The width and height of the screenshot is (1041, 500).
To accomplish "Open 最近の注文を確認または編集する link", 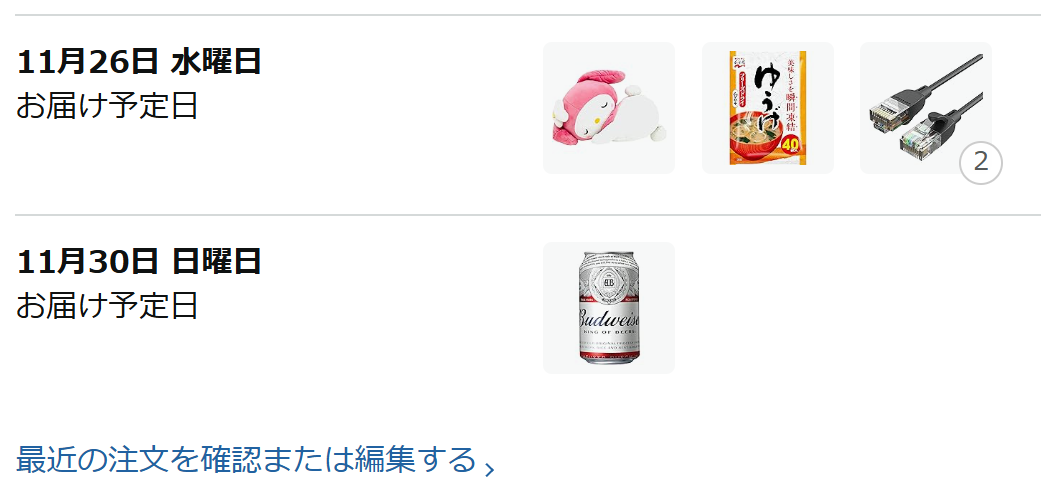I will (246, 459).
